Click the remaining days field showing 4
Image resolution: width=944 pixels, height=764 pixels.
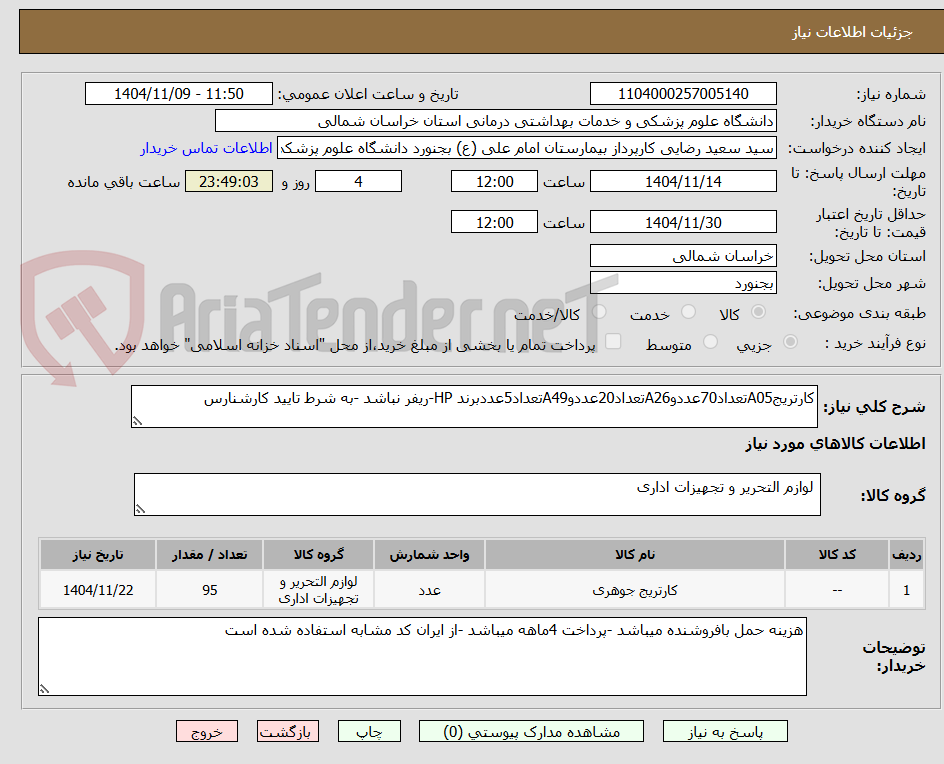(x=358, y=181)
